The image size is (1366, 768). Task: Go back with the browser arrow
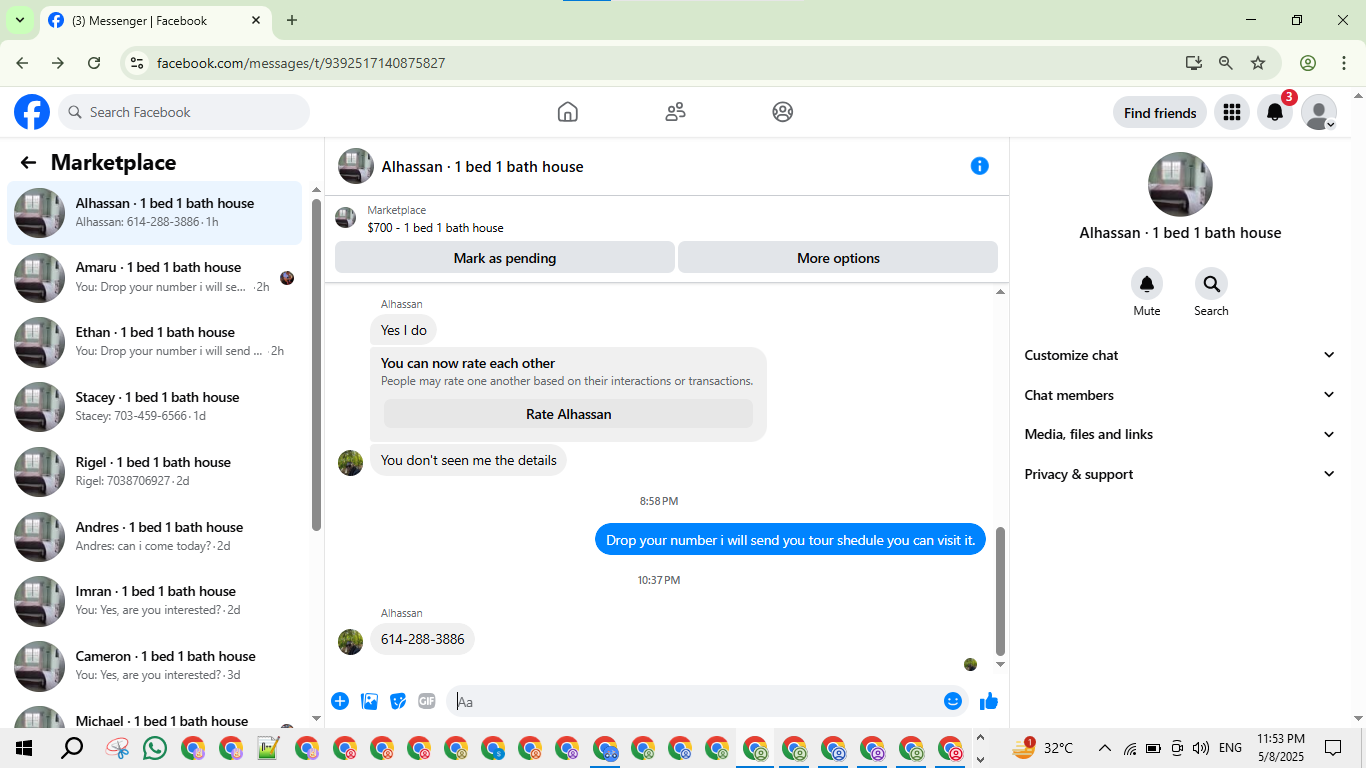22,63
